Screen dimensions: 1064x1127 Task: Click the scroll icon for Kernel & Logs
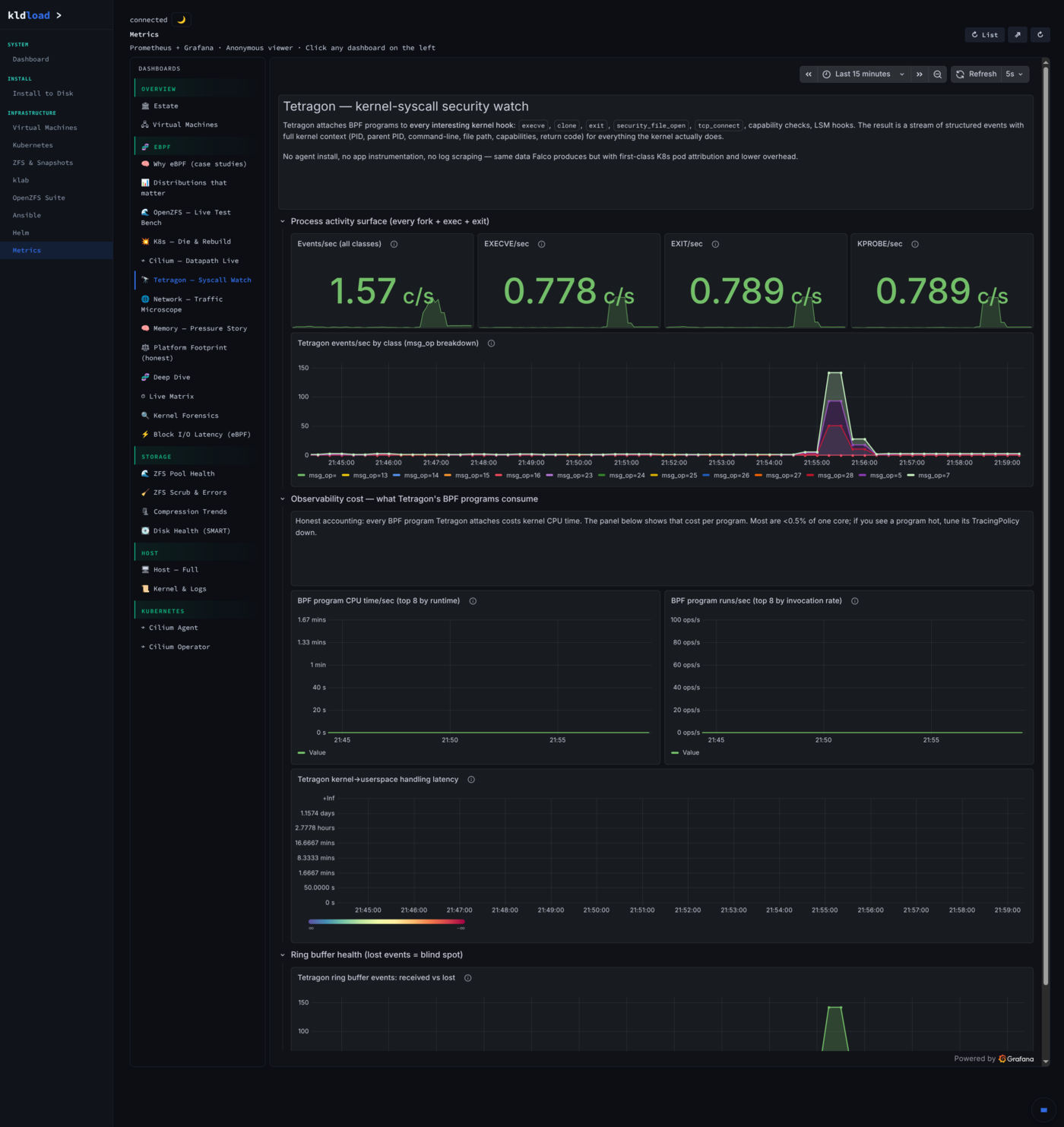145,589
